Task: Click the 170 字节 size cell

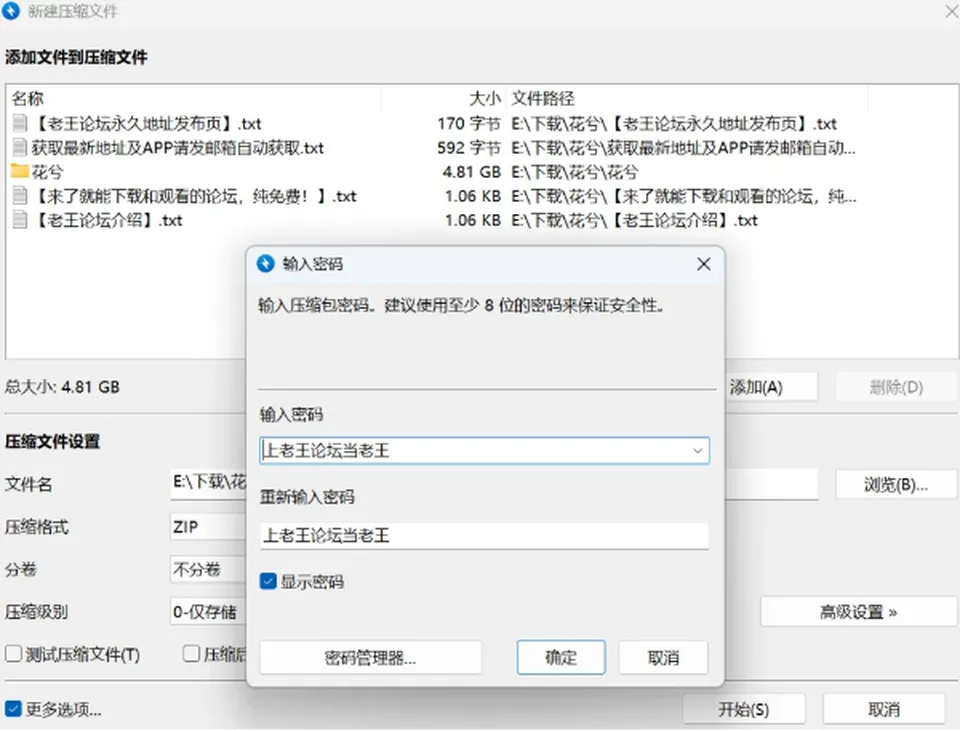Action: point(469,123)
